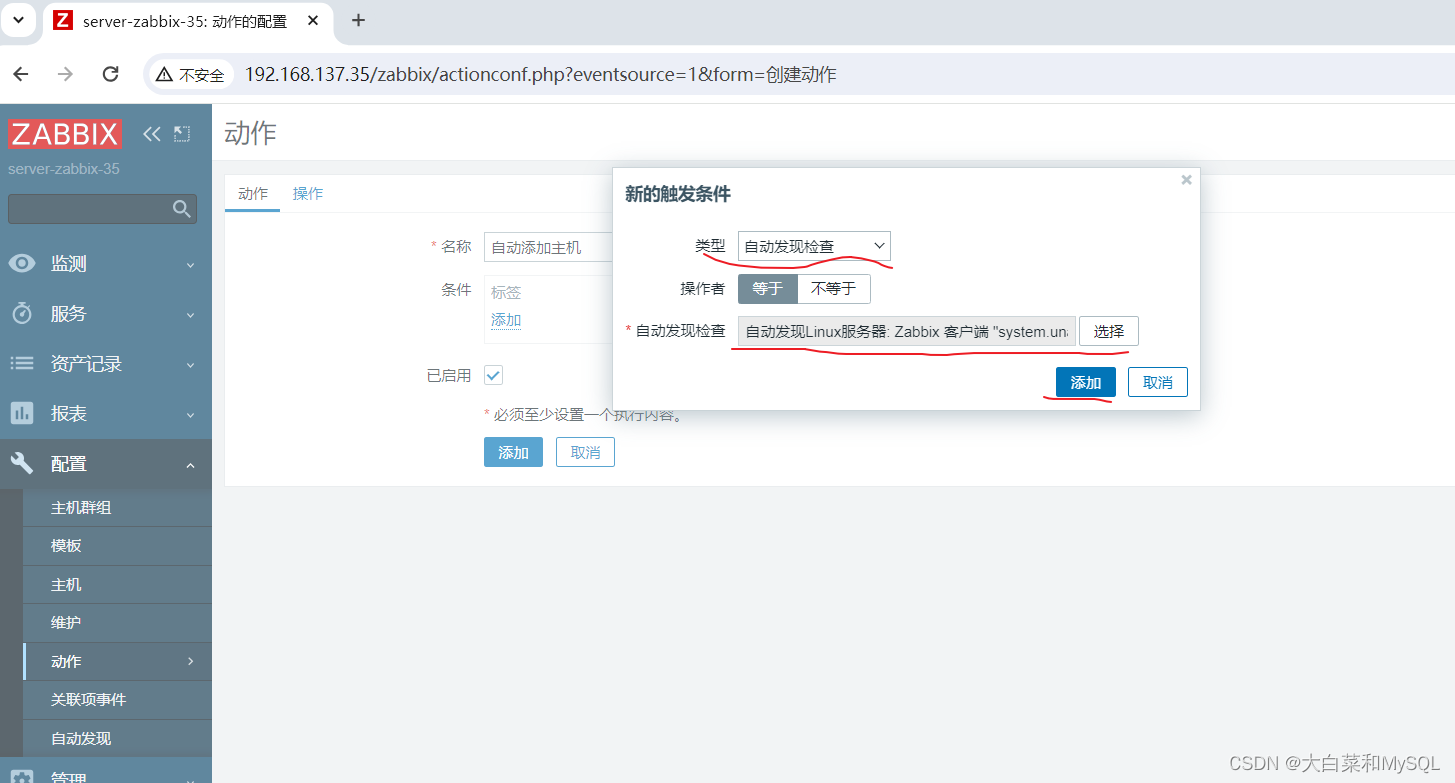Switch to the 操作 tab

(308, 194)
